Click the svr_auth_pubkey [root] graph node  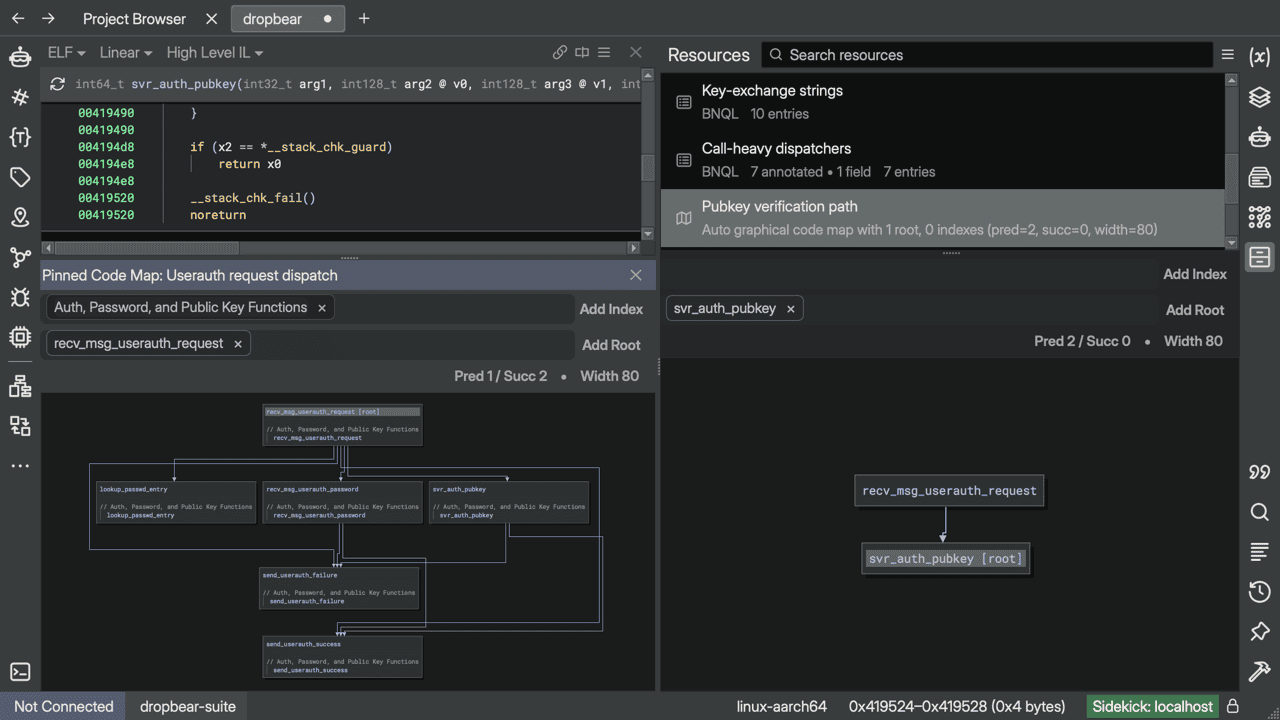tap(945, 559)
